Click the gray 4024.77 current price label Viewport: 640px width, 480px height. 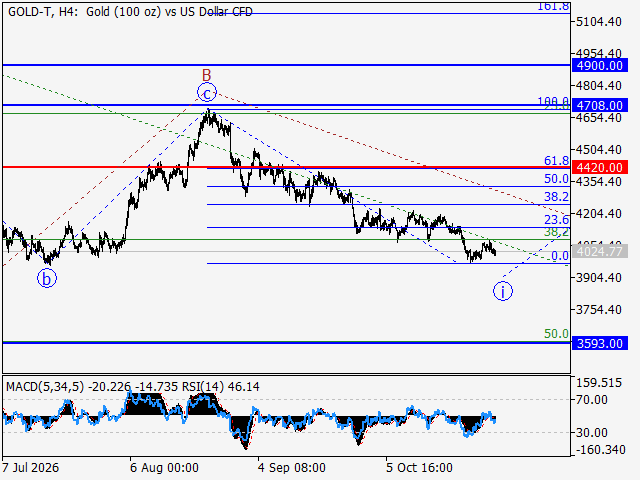pos(600,251)
